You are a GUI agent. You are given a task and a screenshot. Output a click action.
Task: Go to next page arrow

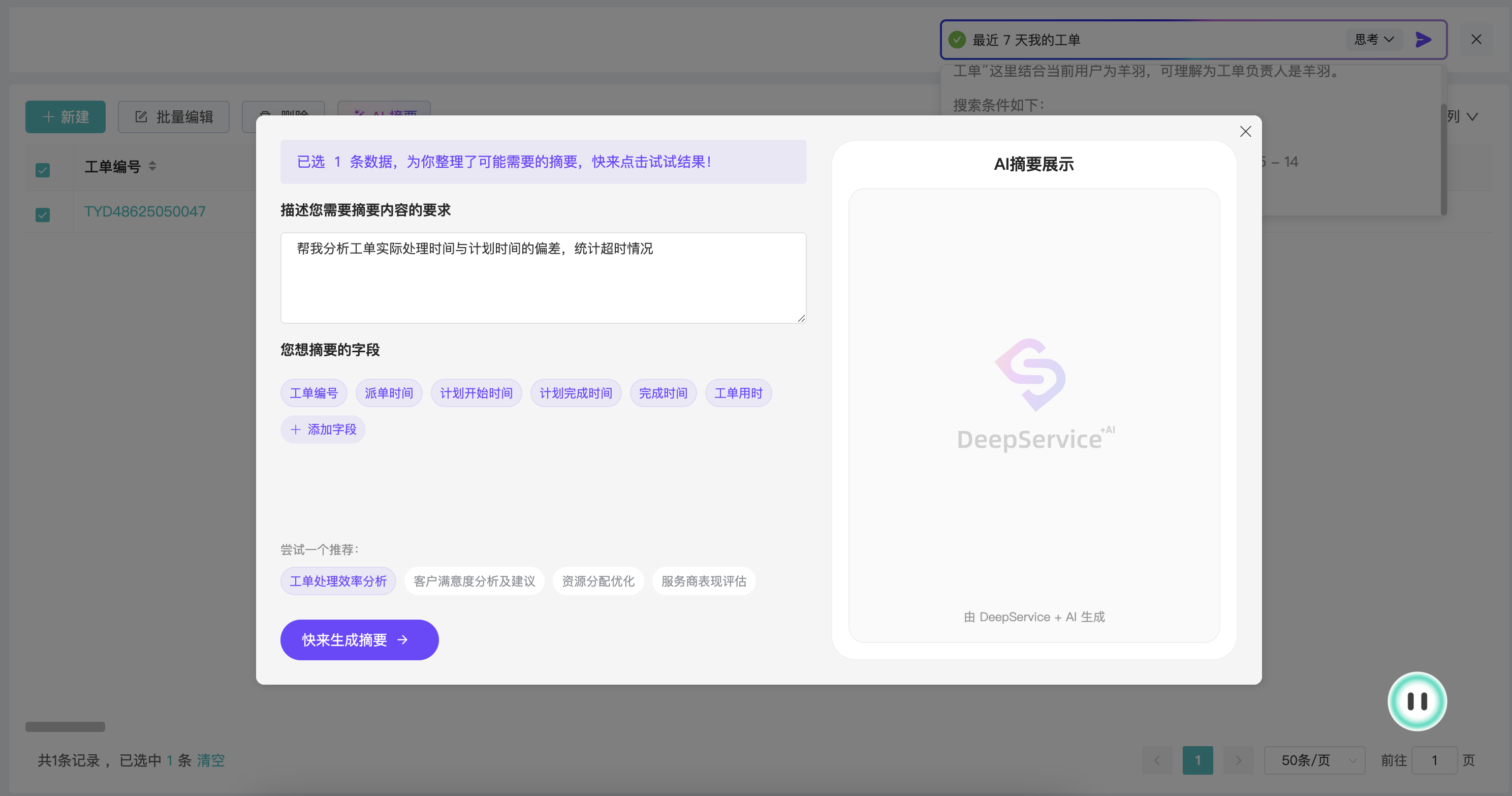pyautogui.click(x=1239, y=760)
